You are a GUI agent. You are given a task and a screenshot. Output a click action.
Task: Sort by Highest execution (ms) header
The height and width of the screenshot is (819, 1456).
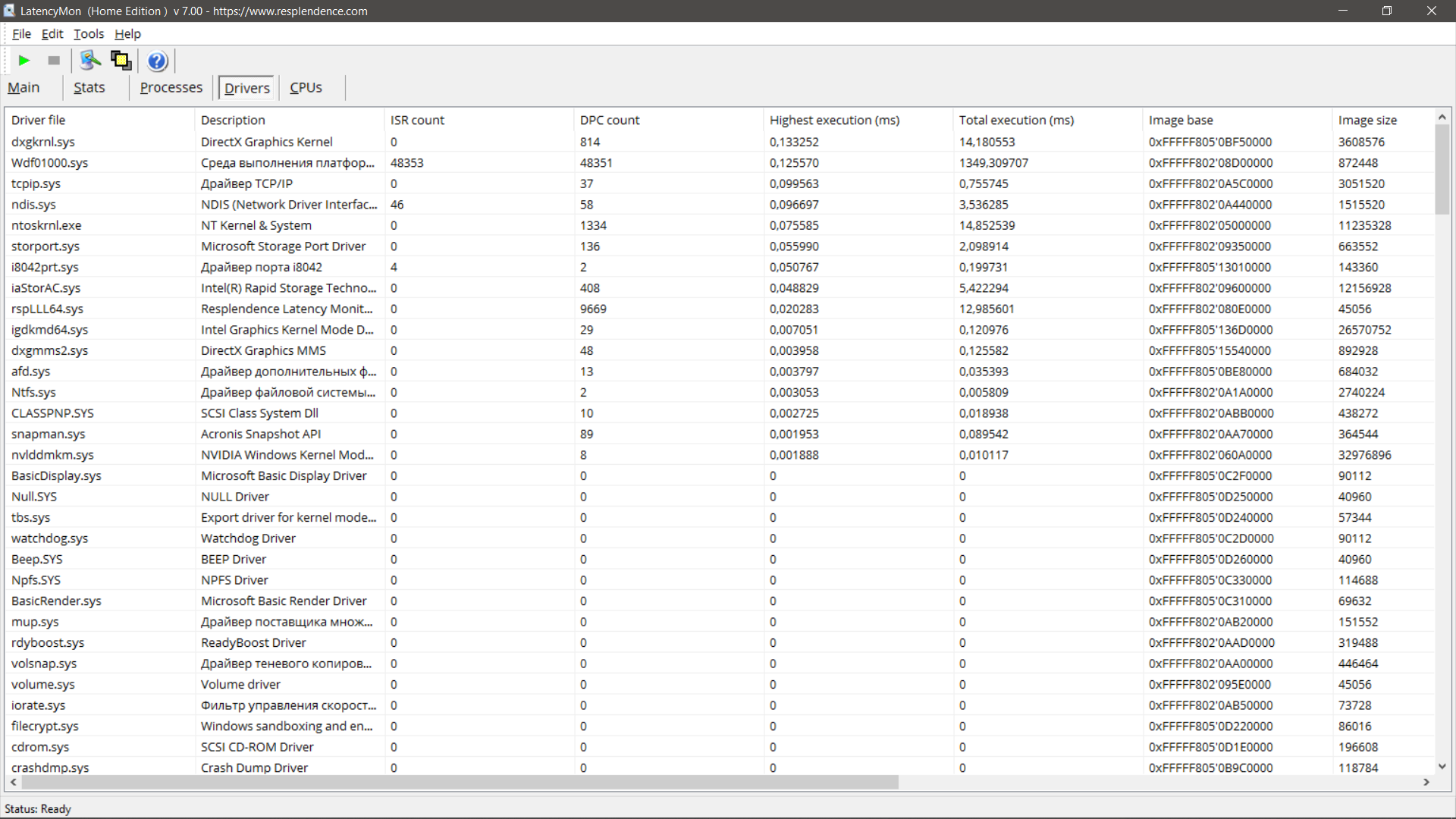(834, 120)
